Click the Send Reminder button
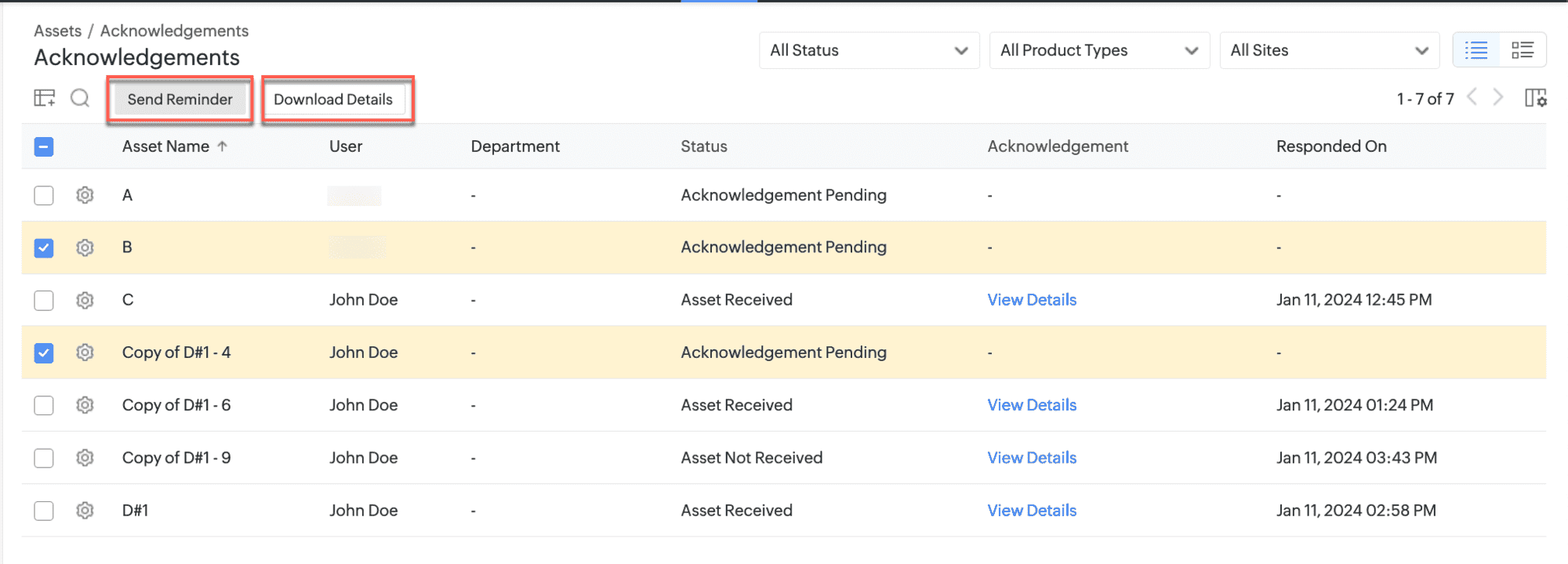The width and height of the screenshot is (1568, 564). (x=180, y=99)
